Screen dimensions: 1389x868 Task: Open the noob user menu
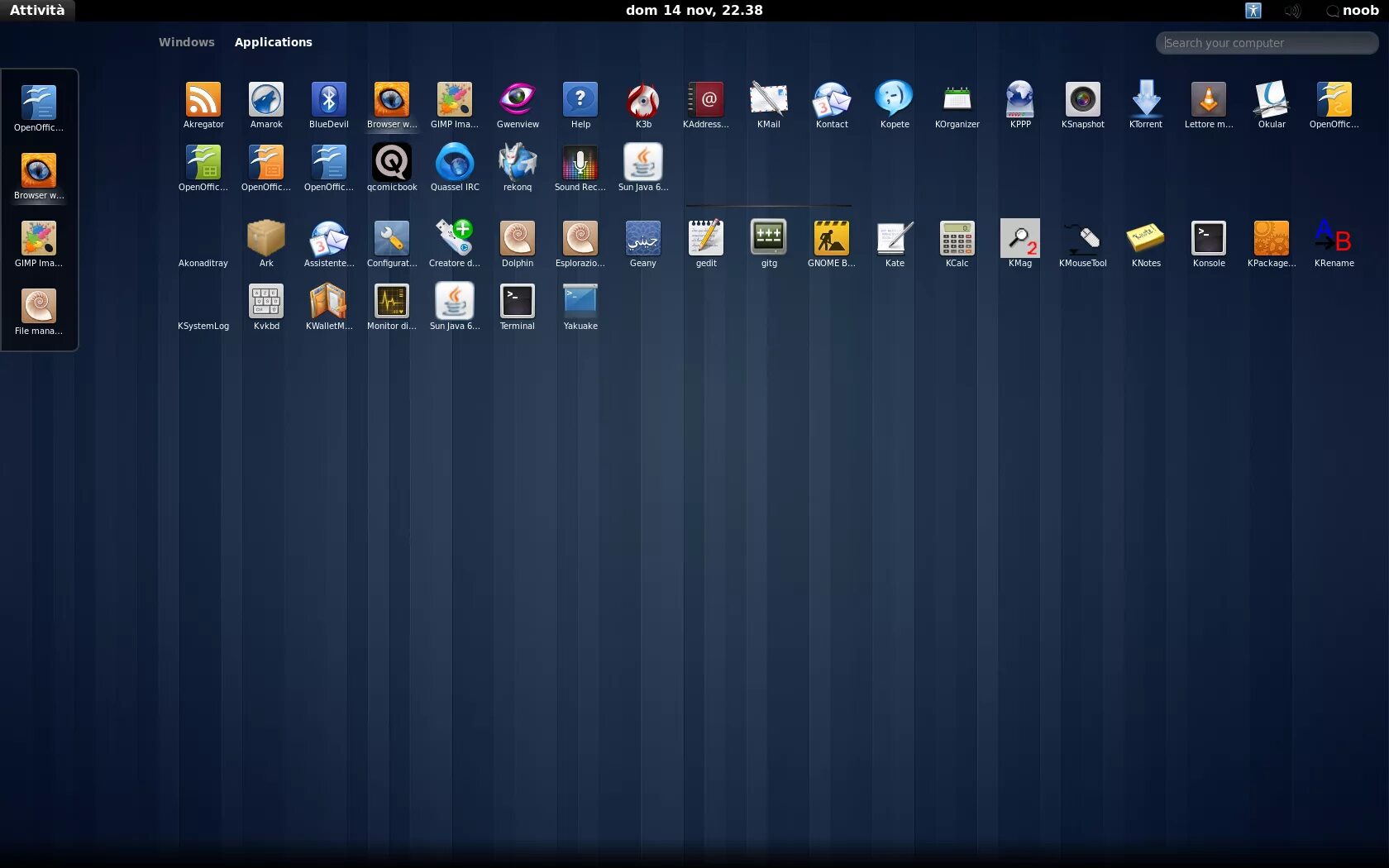tap(1353, 10)
